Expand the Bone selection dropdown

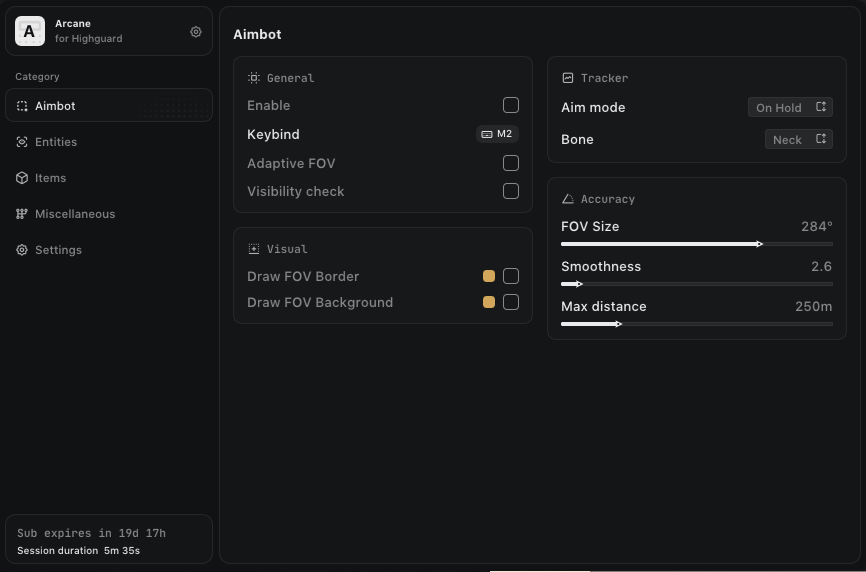(798, 140)
